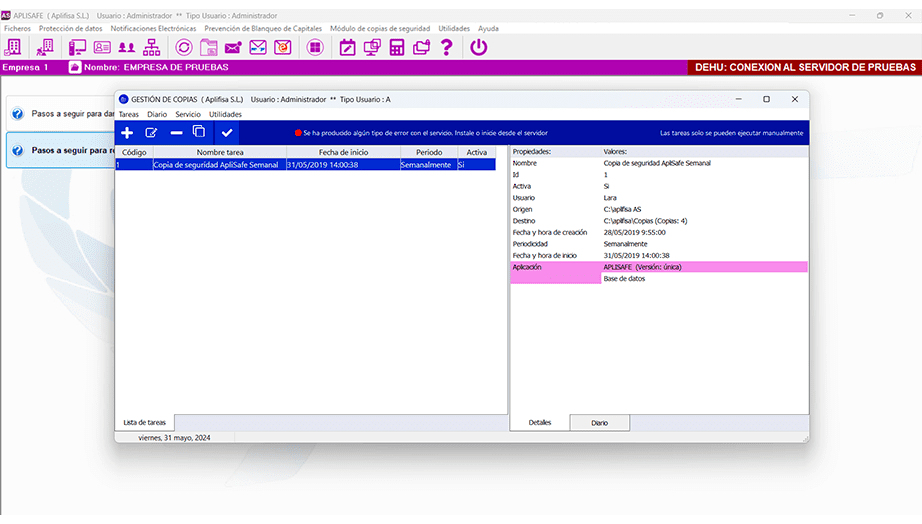The image size is (922, 524).
Task: Switch to the Detalles tab
Action: pos(540,422)
